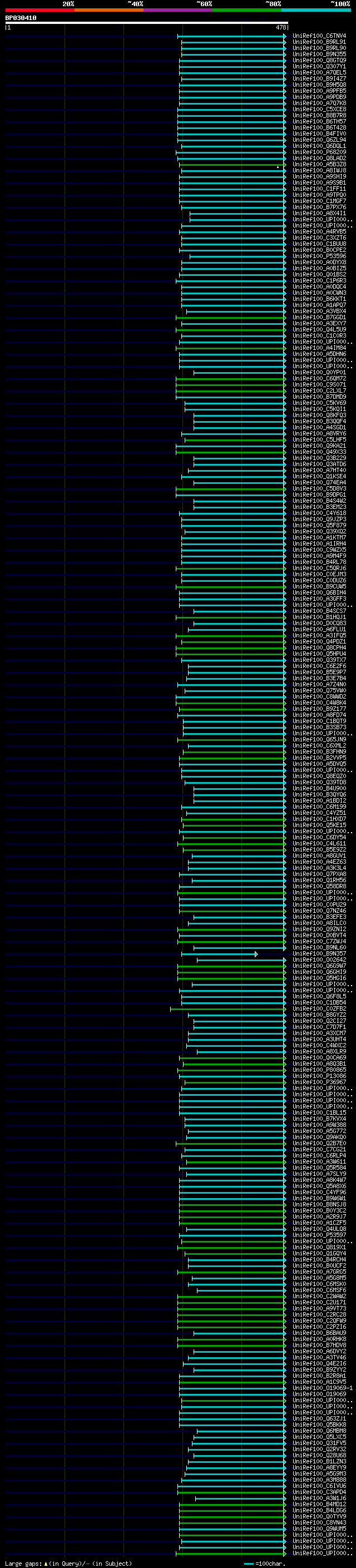The width and height of the screenshot is (356, 1568).
Task: Click the query name BP030410
Action: (21, 18)
